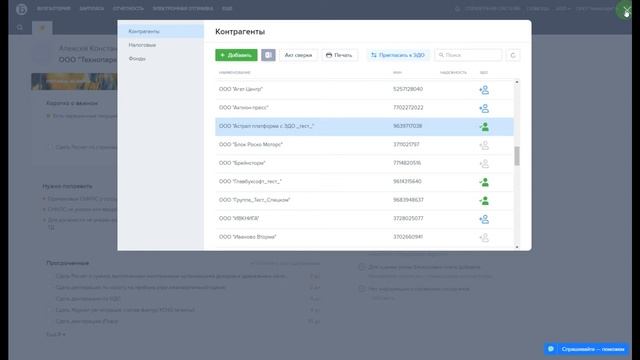The width and height of the screenshot is (640, 360).
Task: Click the grey EDO icon for Блок Роско Моторс
Action: tap(484, 145)
